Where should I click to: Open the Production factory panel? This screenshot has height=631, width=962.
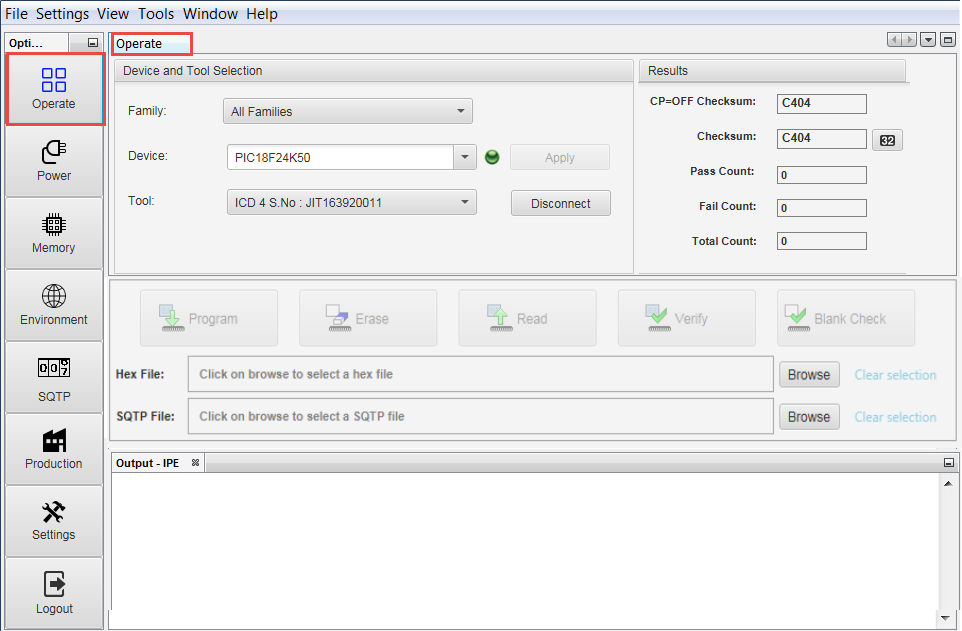tap(54, 449)
